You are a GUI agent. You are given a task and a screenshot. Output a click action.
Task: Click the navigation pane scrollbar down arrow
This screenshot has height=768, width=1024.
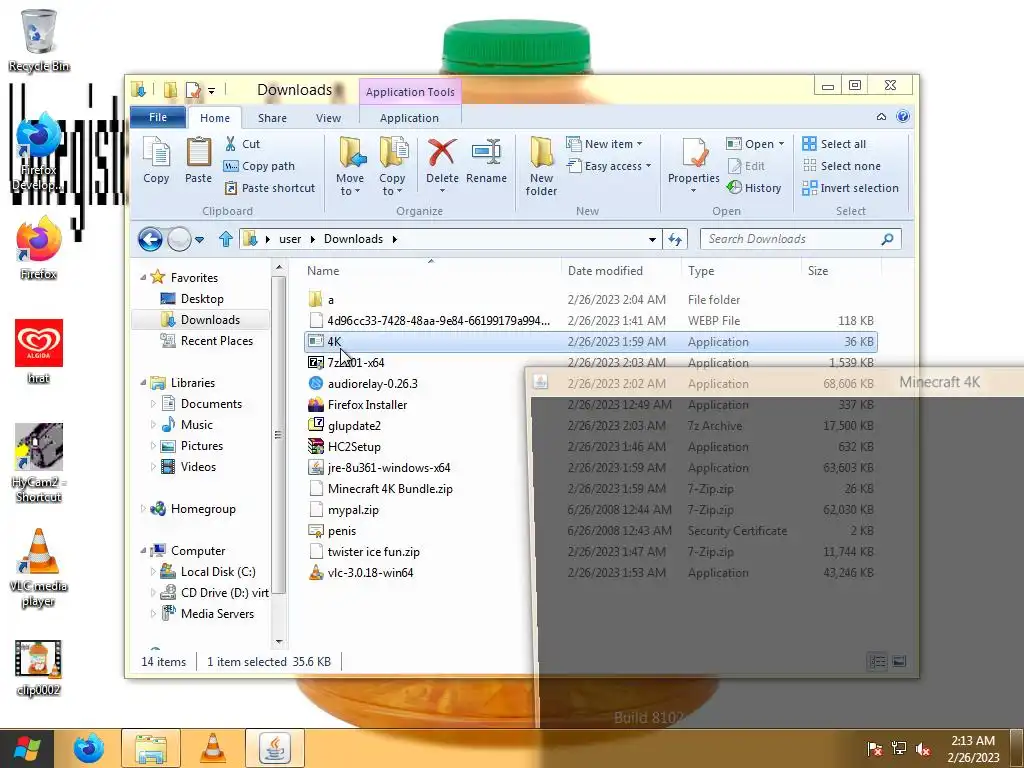tap(279, 642)
